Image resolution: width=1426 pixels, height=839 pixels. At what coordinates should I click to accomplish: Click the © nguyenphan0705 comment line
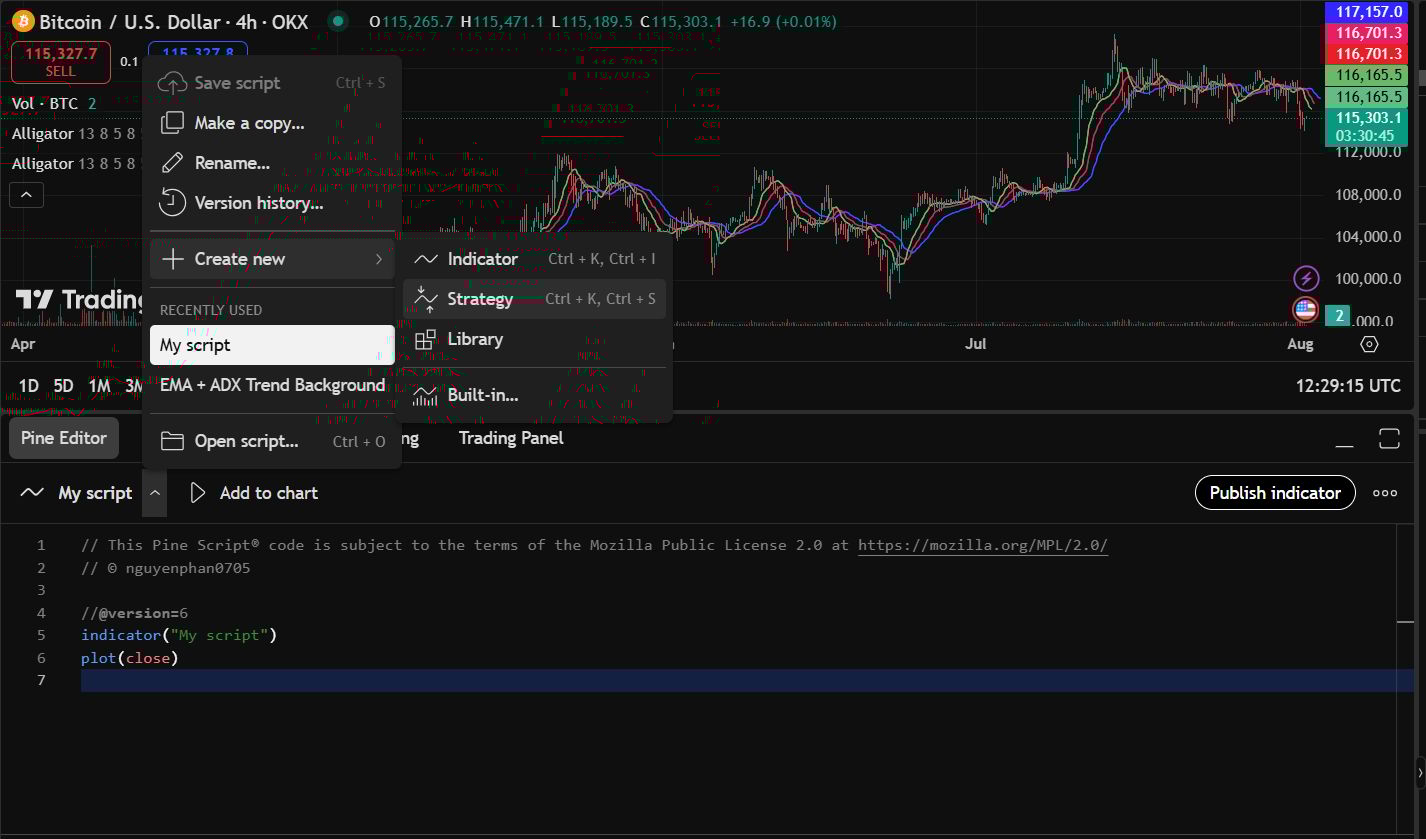click(166, 568)
